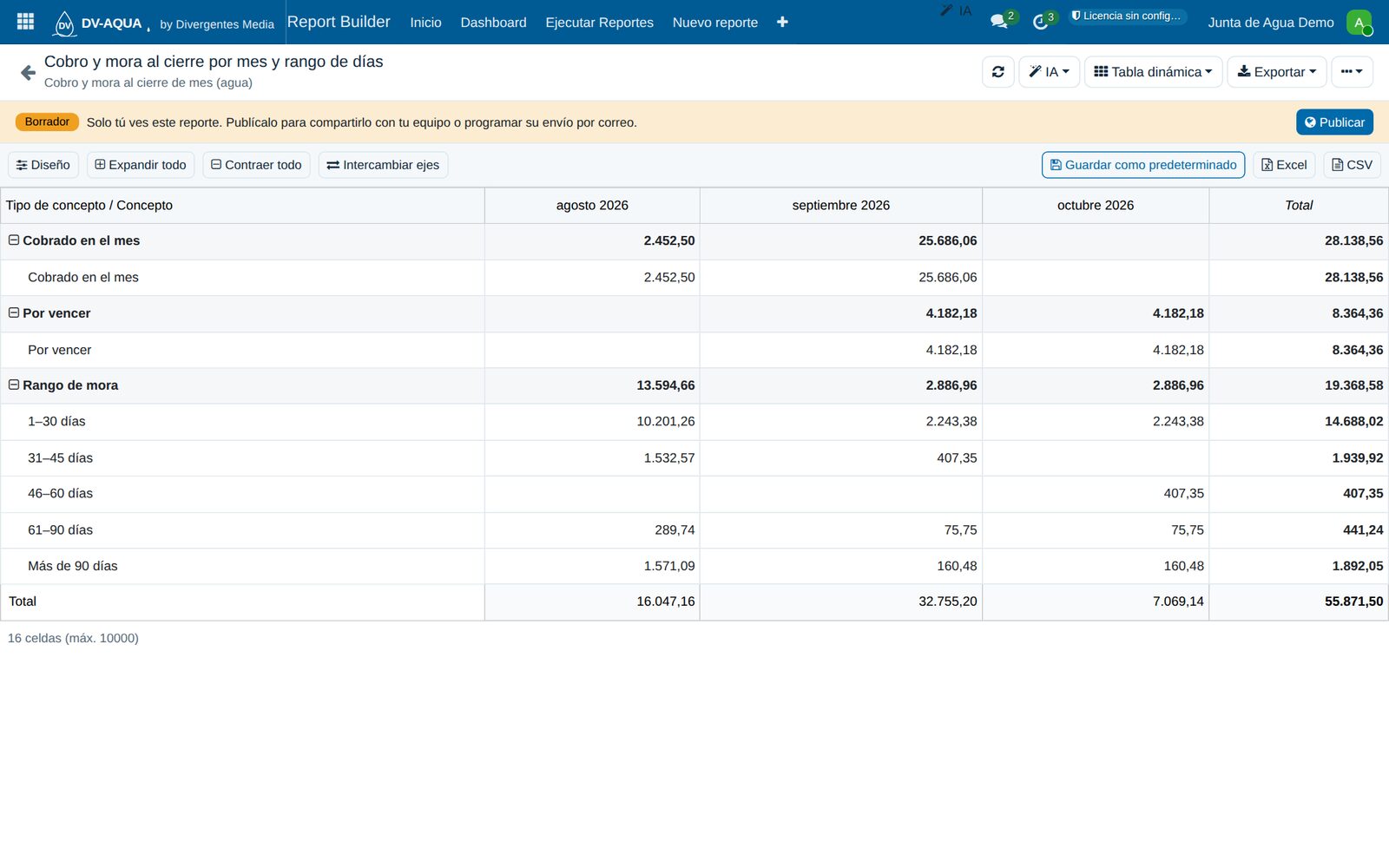Open the apps grid launcher icon
The width and height of the screenshot is (1389, 868).
[25, 22]
